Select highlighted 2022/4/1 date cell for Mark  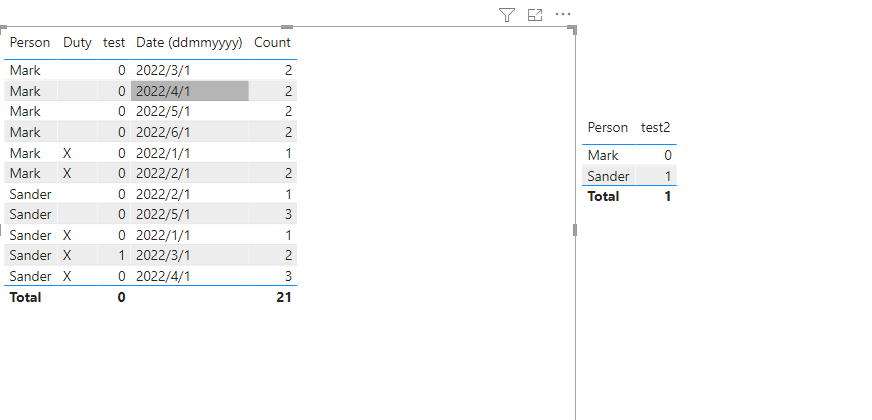click(190, 91)
